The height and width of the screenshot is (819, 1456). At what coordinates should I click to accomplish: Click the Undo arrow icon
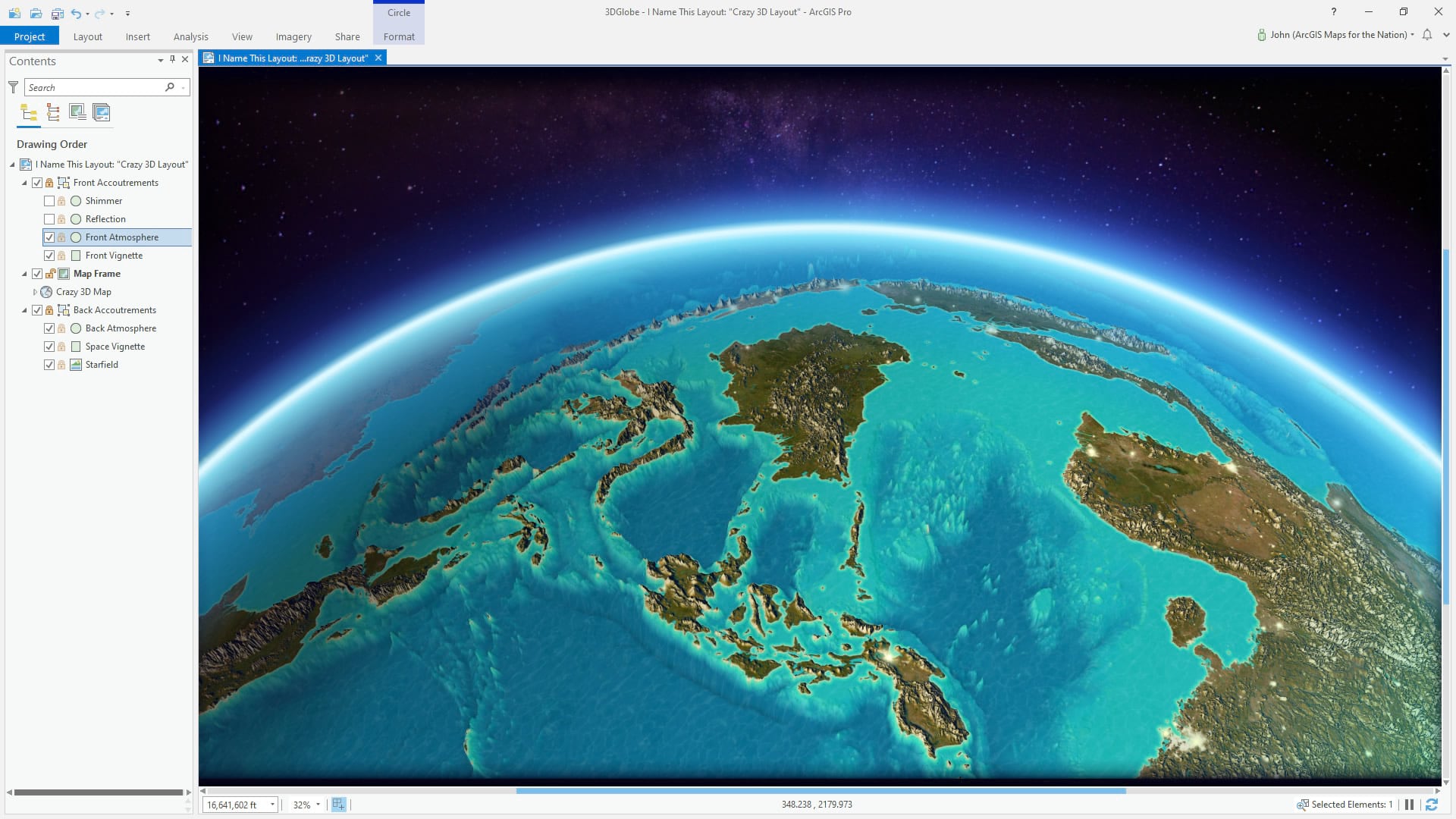point(76,13)
